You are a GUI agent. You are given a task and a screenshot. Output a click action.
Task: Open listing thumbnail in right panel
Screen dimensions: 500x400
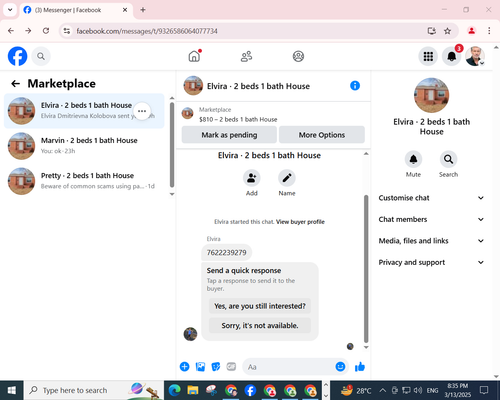(x=431, y=95)
